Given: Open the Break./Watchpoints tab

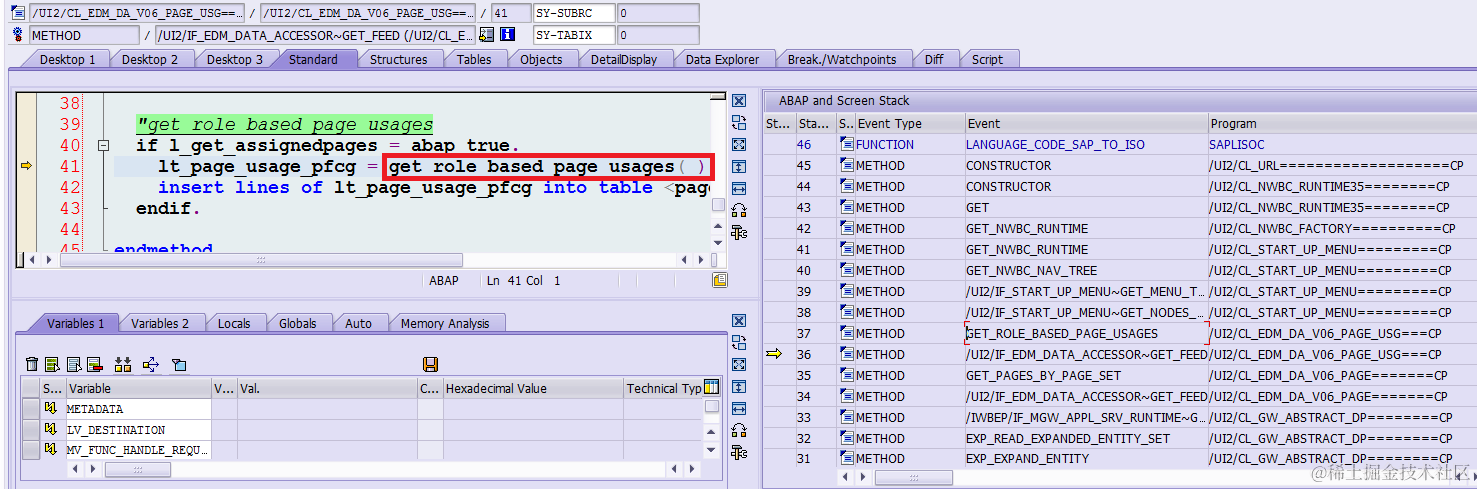Looking at the screenshot, I should tap(842, 60).
